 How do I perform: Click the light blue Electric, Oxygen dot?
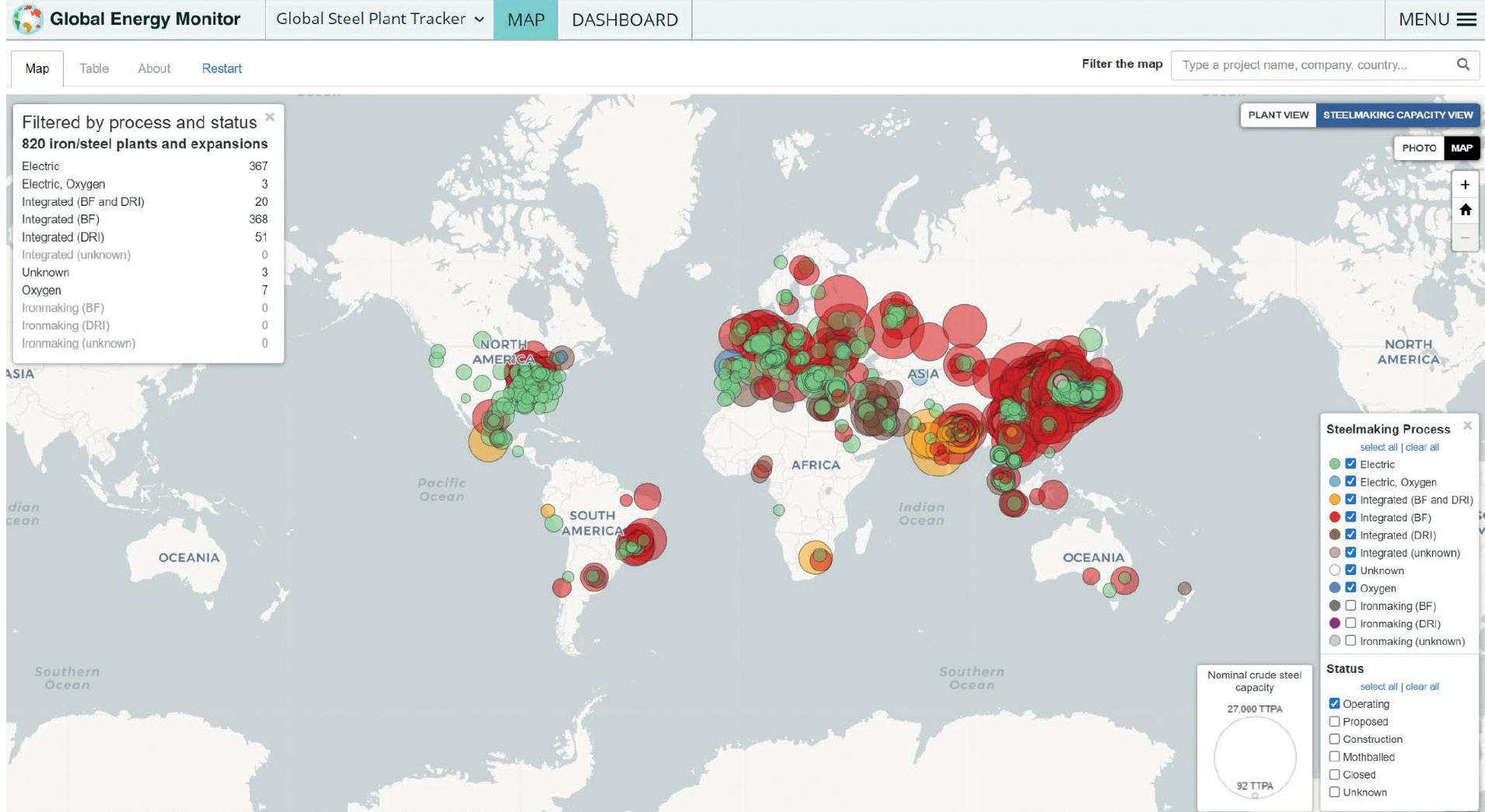click(x=1335, y=482)
